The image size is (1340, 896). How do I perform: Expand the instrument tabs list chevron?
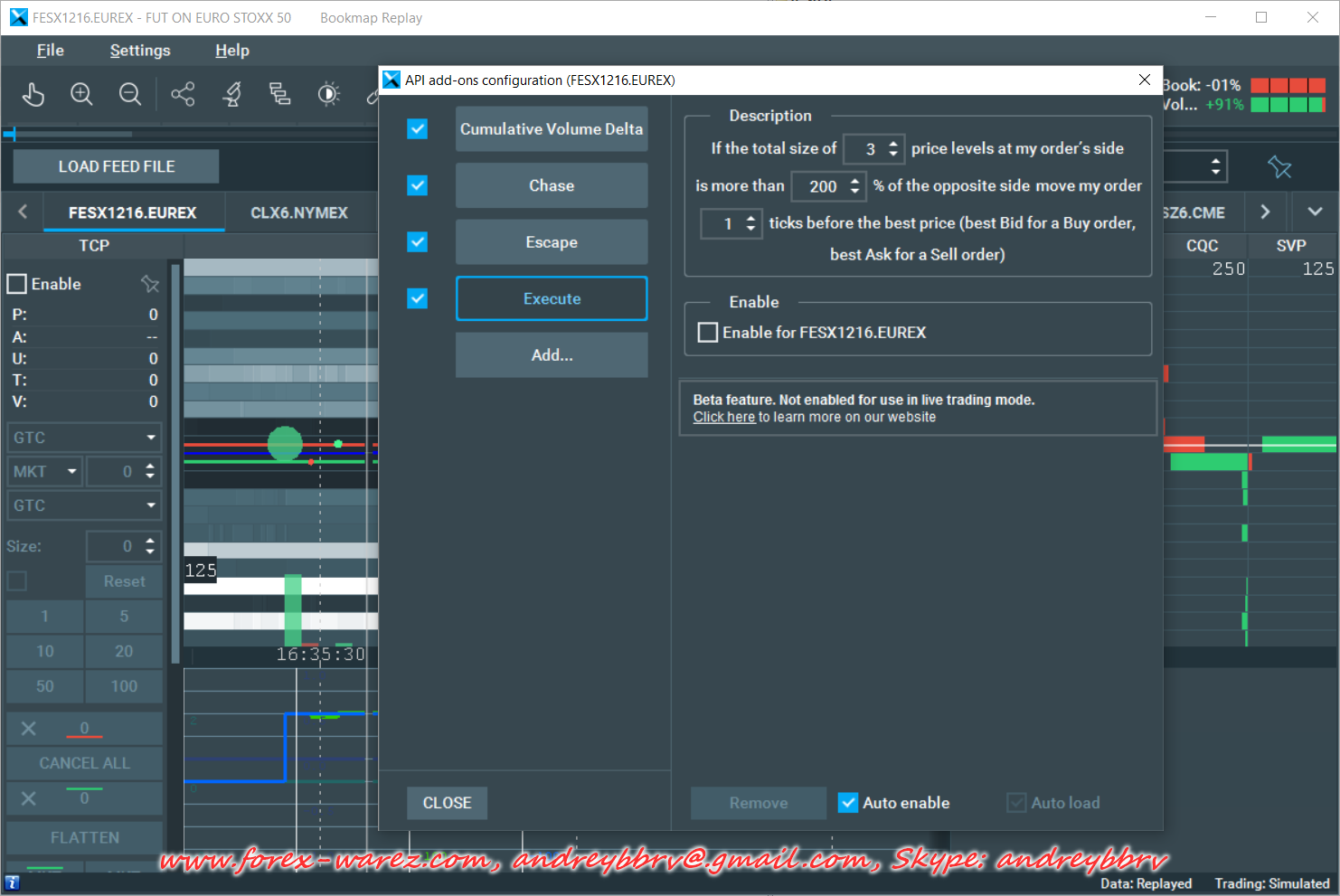click(1315, 212)
